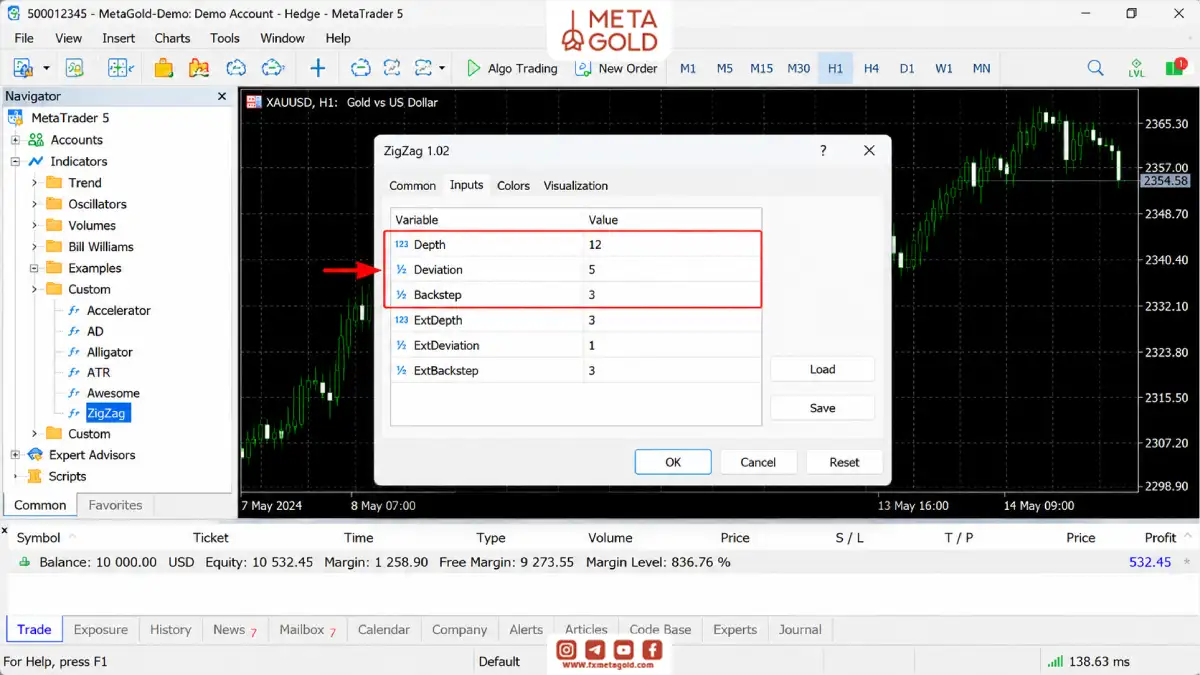Click the Telegram icon in footer
1200x675 pixels.
(595, 650)
